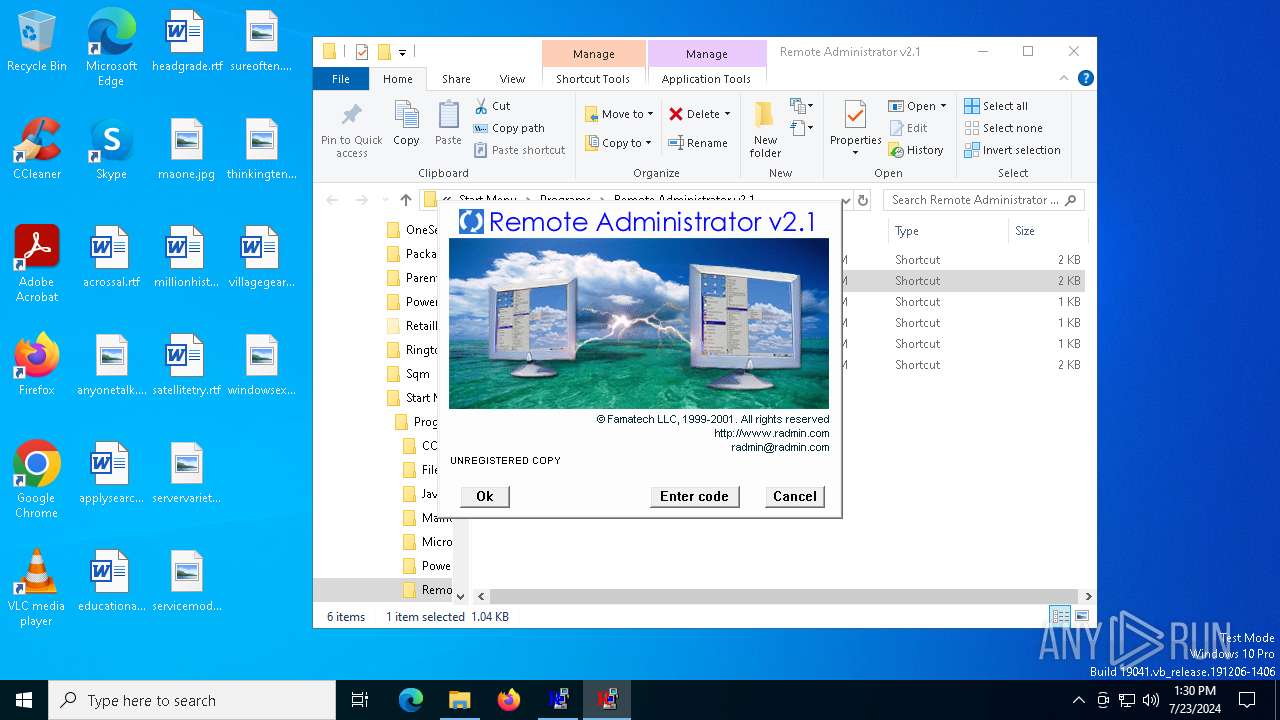Select acrossal.rtf desktop file
This screenshot has width=1280, height=720.
tap(111, 258)
